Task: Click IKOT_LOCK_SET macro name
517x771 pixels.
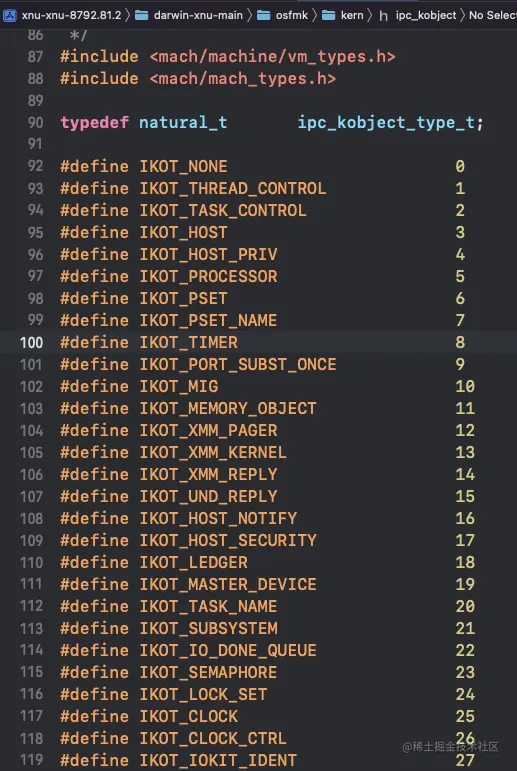Action: (x=203, y=694)
